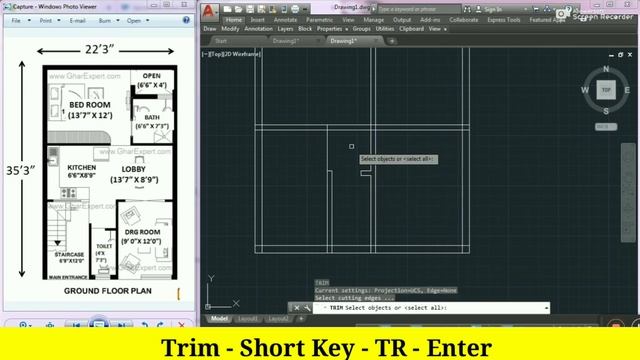Click the New drawing icon in Quick Access toolbar
The width and height of the screenshot is (640, 360).
(x=227, y=9)
